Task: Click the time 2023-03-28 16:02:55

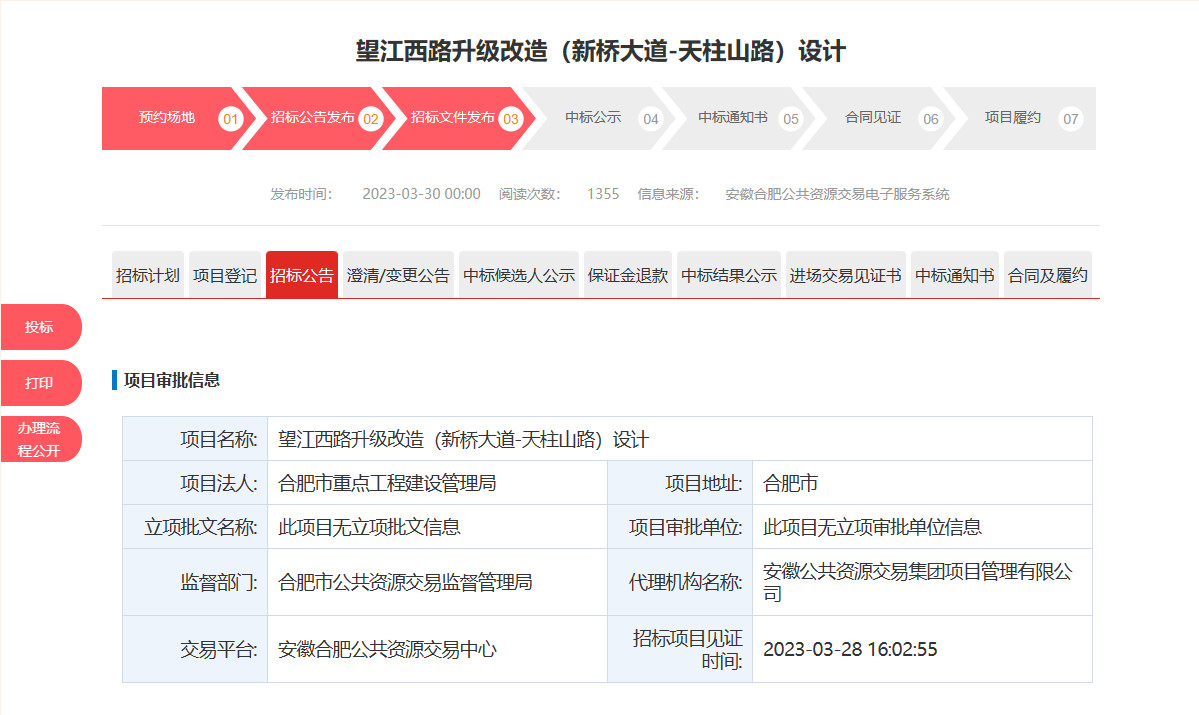Action: click(850, 649)
